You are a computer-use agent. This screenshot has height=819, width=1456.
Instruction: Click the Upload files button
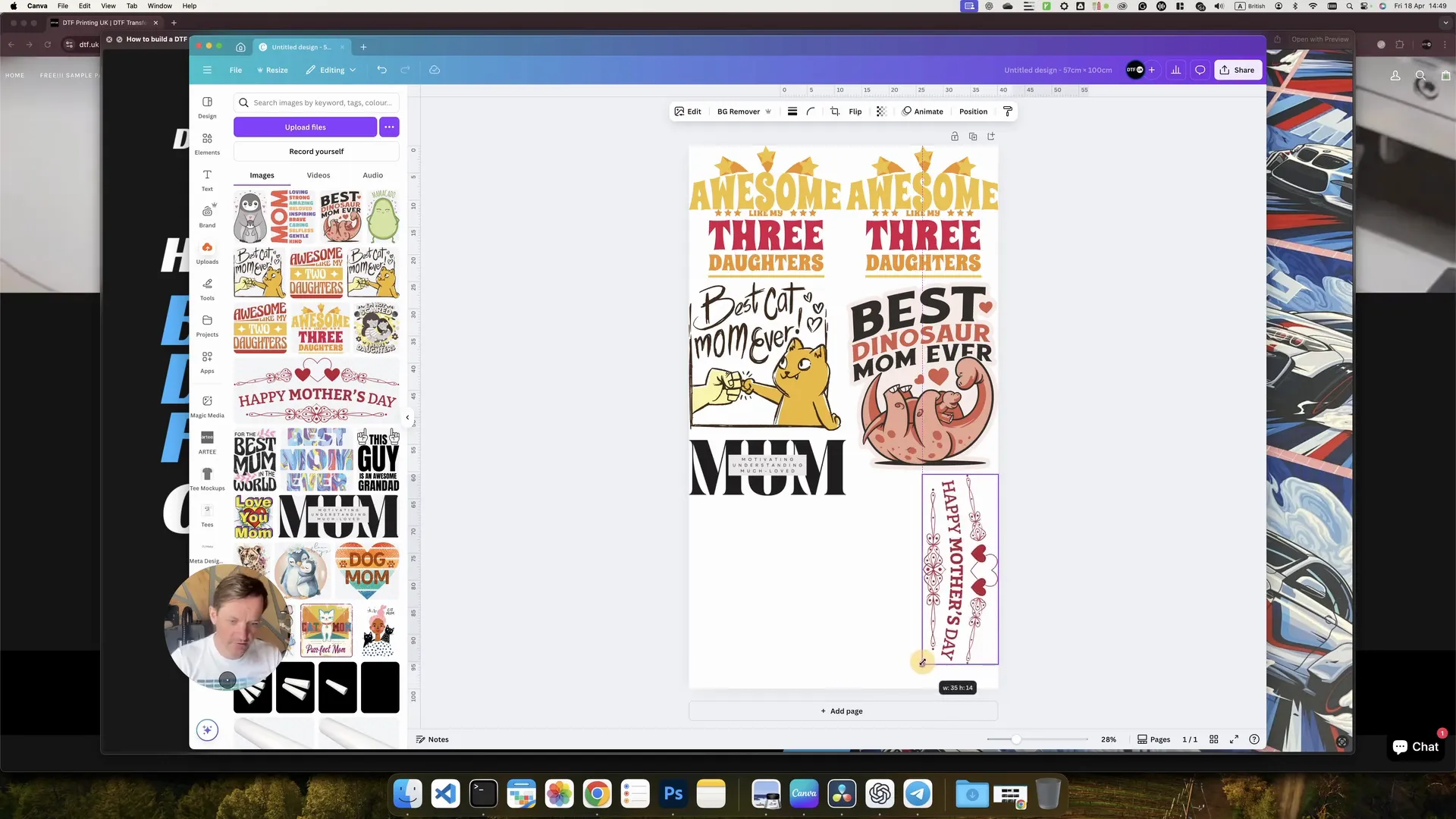click(305, 127)
